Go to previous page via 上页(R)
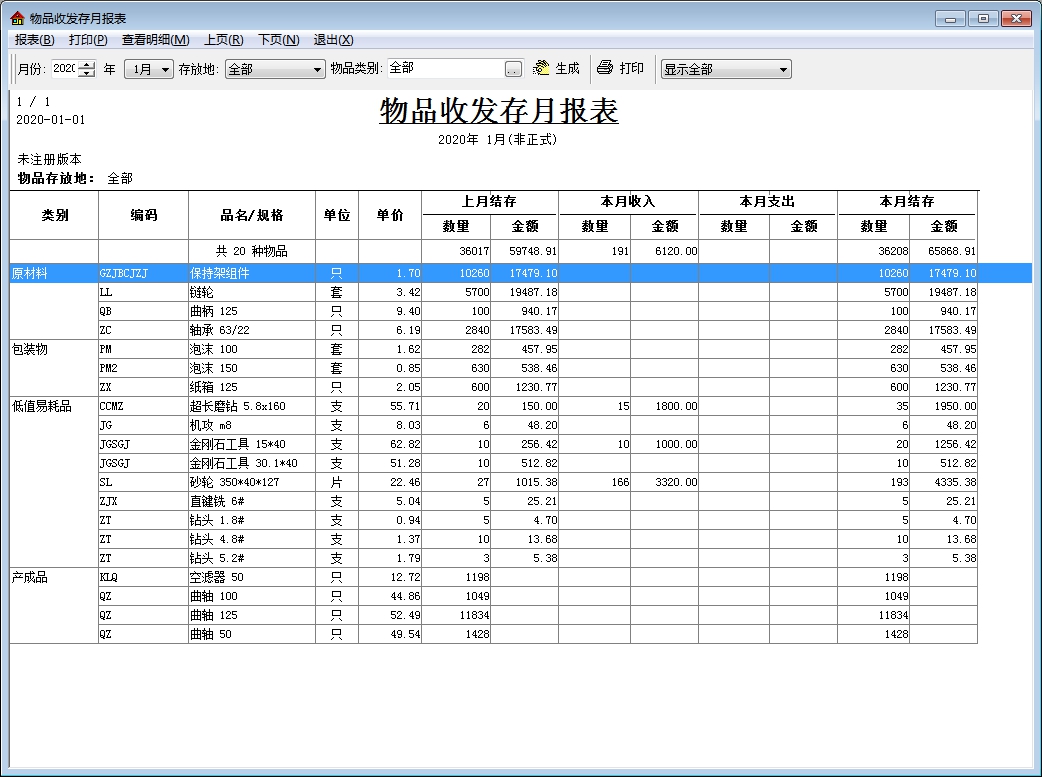 [x=223, y=40]
